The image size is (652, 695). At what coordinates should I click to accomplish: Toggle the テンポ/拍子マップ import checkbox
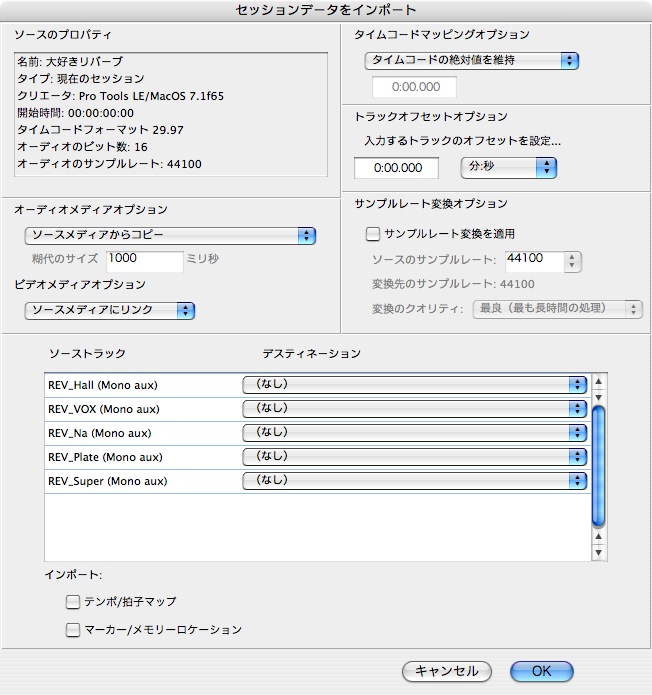point(73,601)
